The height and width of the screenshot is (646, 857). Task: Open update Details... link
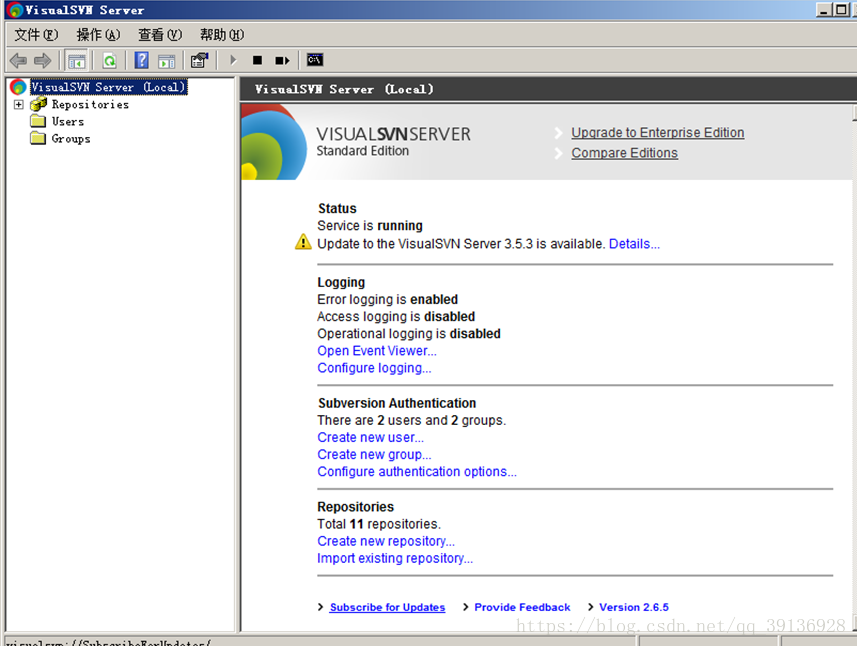[635, 244]
